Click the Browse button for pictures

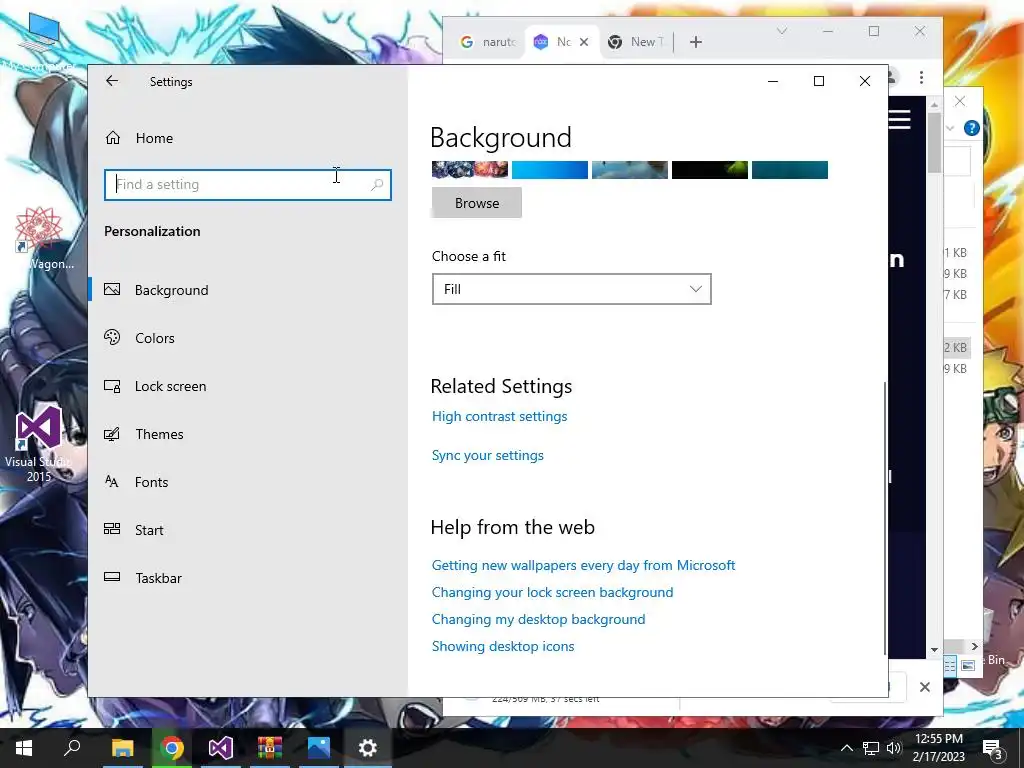[x=477, y=203]
